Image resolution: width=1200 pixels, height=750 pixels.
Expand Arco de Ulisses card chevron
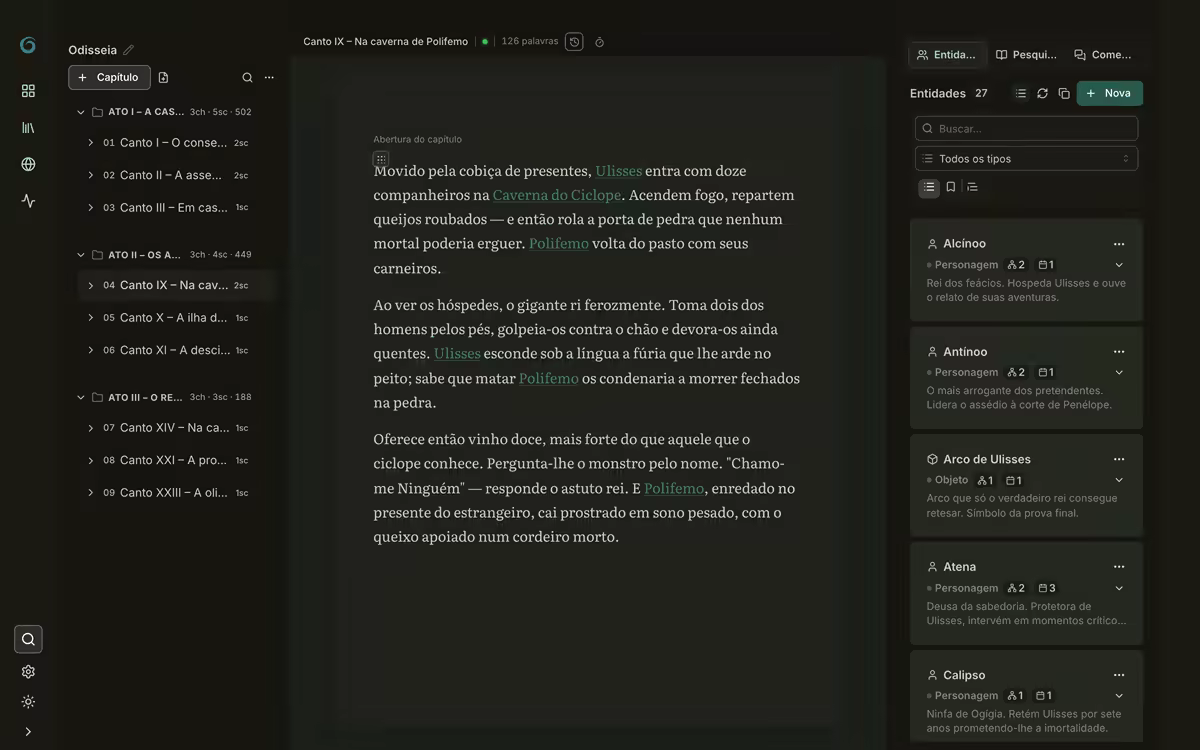click(x=1119, y=480)
